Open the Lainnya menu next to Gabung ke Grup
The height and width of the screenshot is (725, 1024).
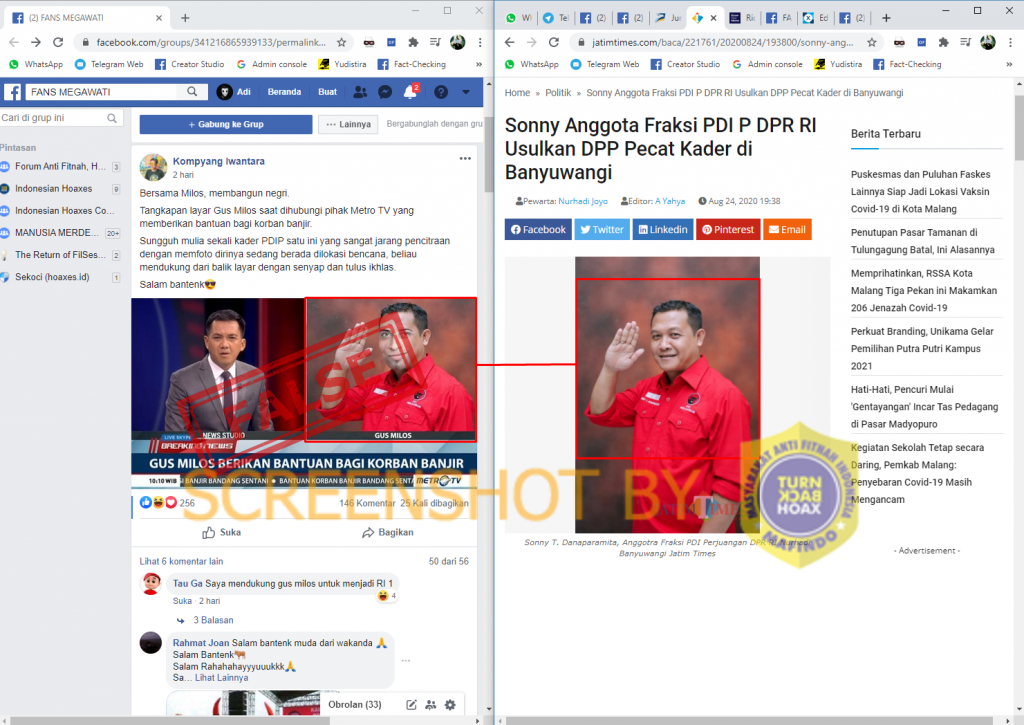(x=348, y=124)
